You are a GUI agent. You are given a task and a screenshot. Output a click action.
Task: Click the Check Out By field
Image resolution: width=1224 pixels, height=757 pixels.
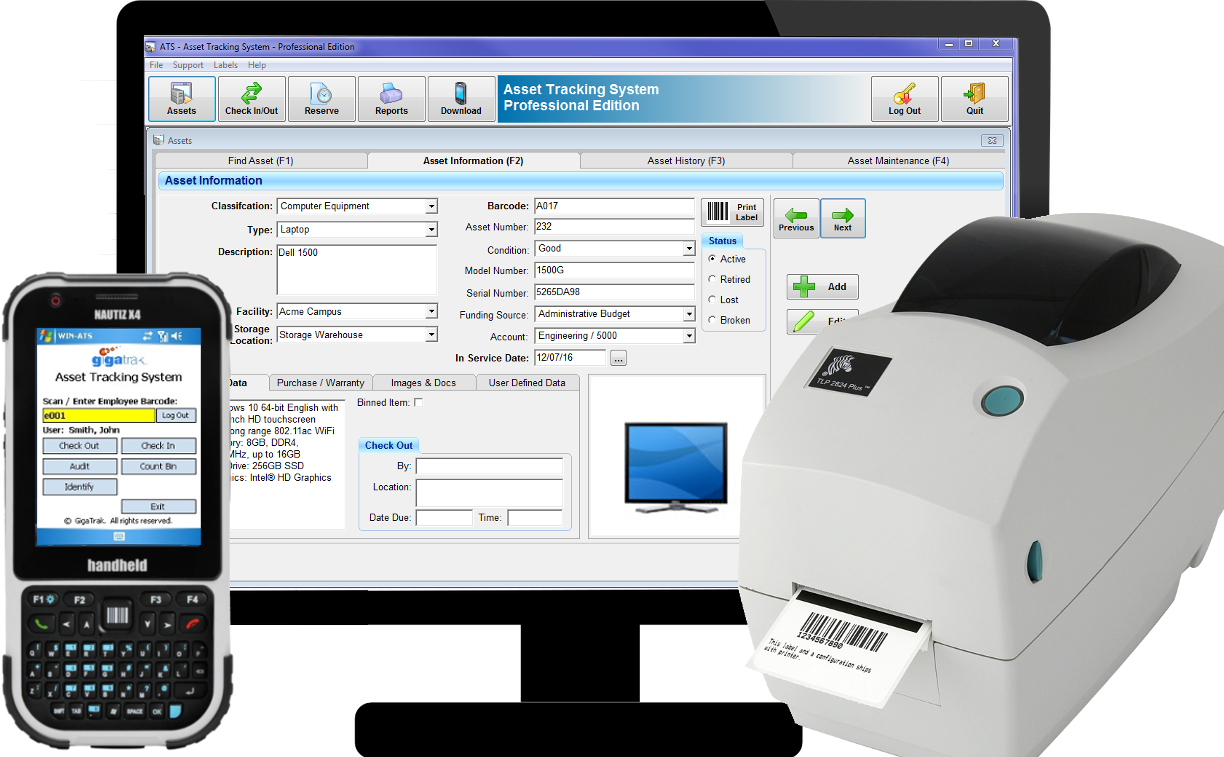tap(489, 466)
